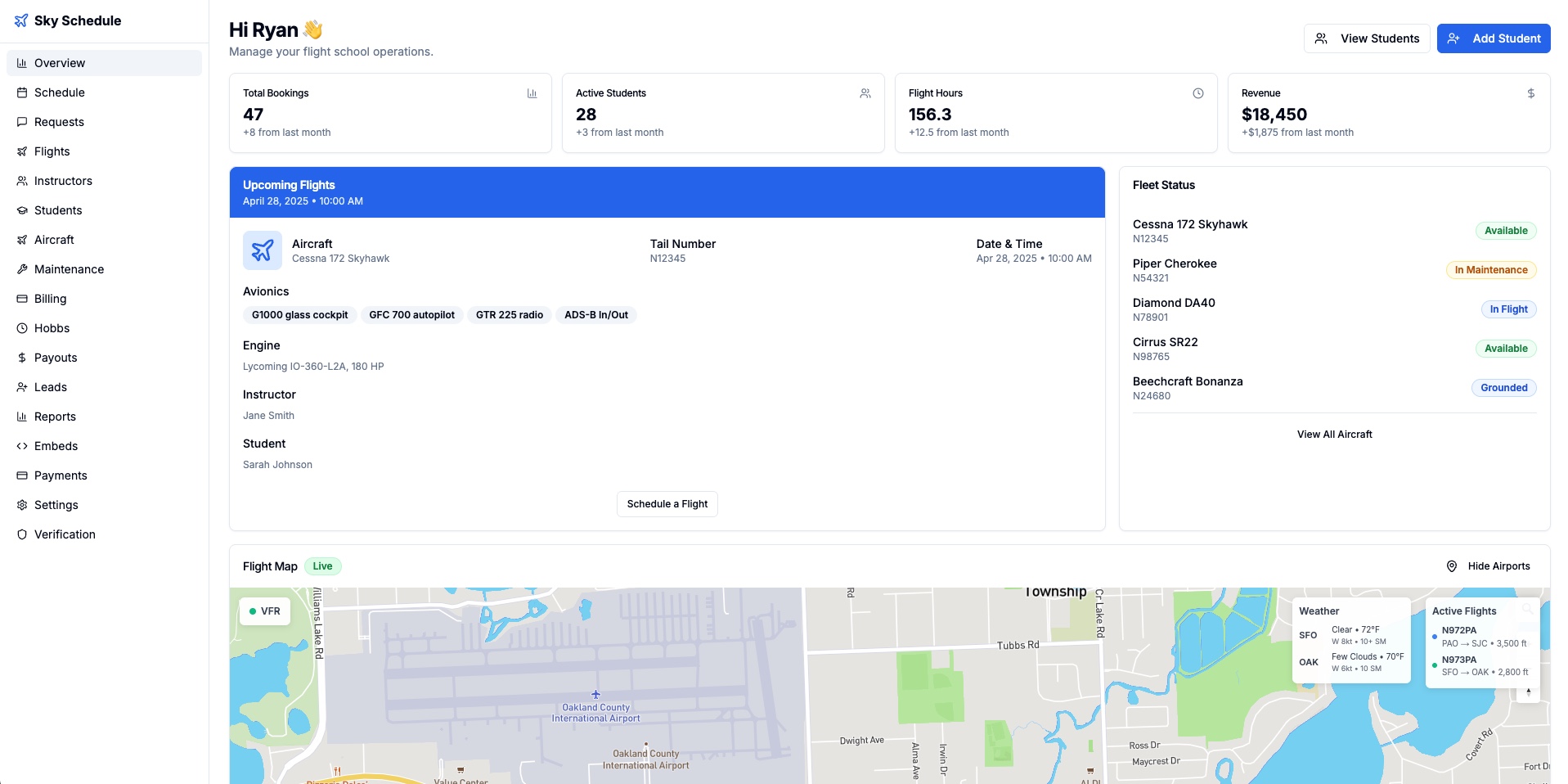Click Oakland County airport marker on map

click(595, 695)
